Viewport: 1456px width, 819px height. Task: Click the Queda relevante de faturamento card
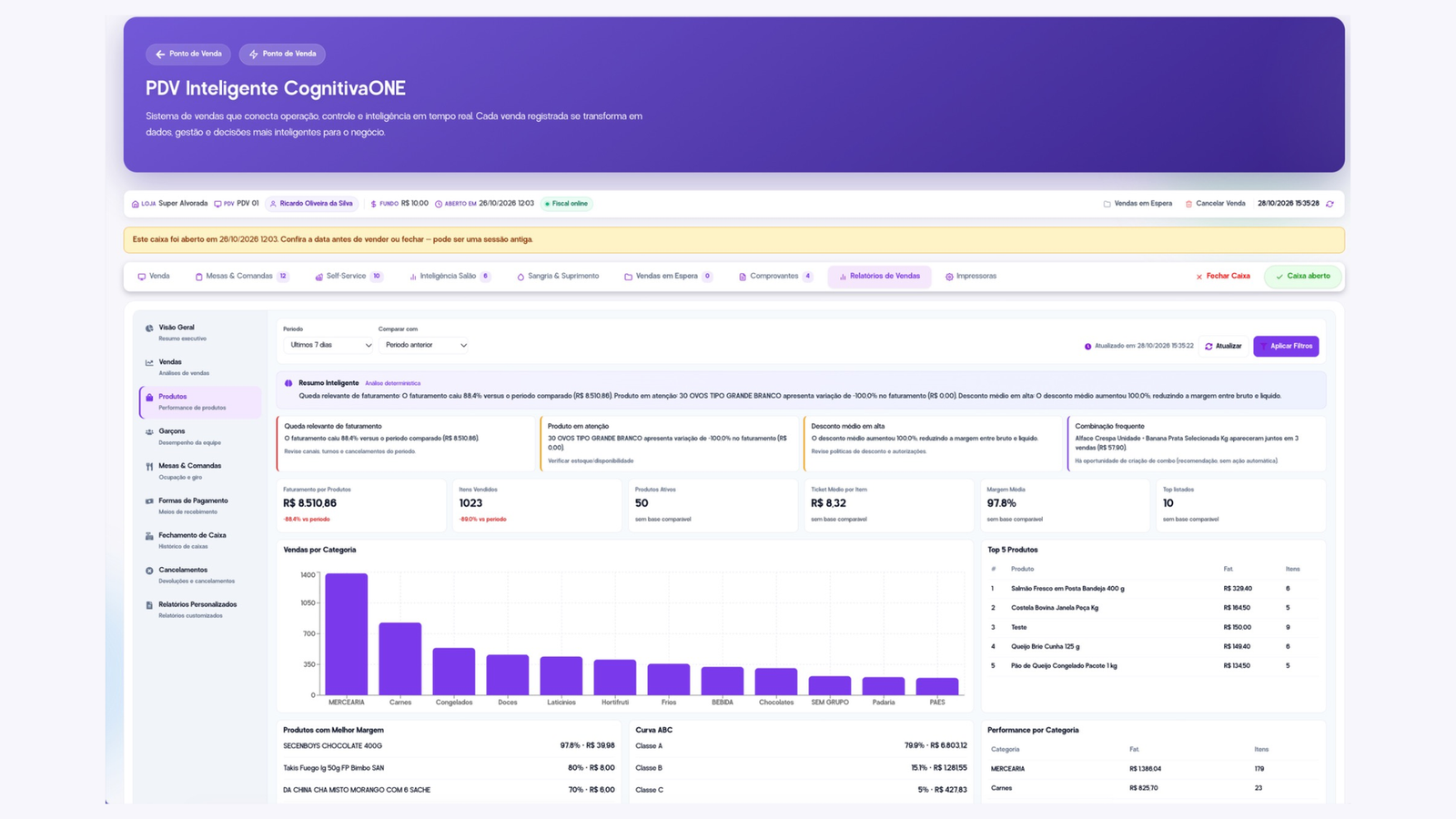405,443
